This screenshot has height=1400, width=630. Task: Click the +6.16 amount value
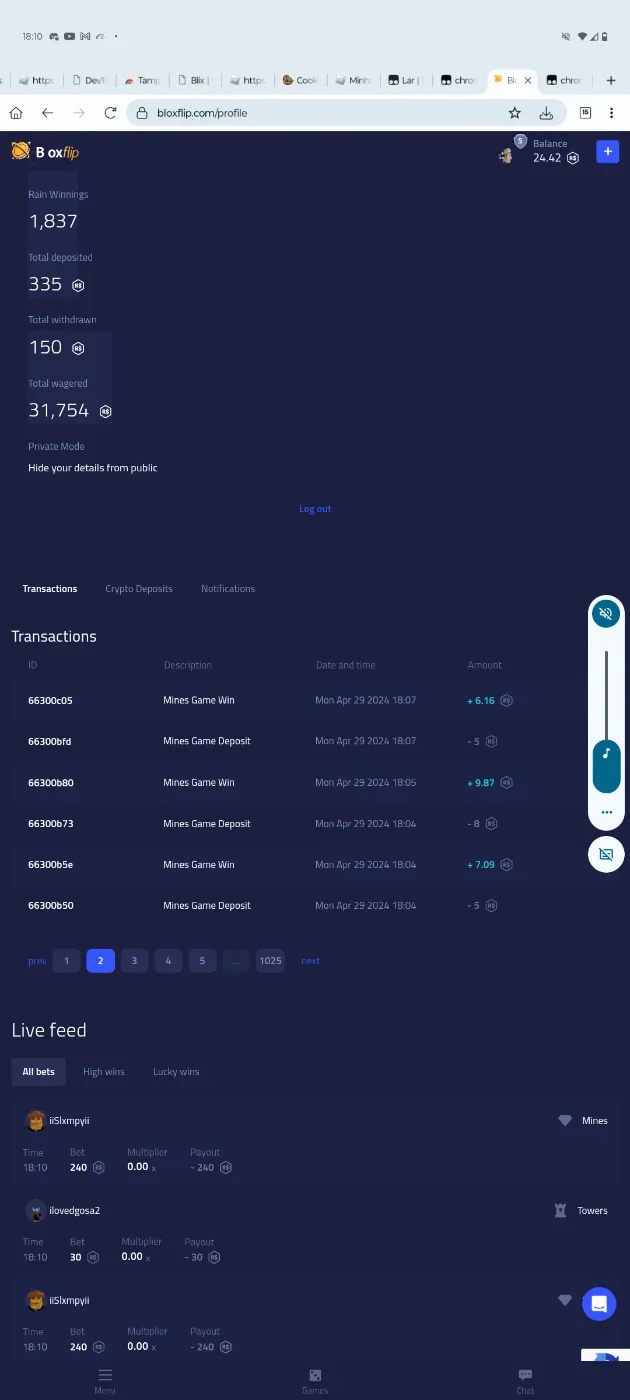pos(481,701)
